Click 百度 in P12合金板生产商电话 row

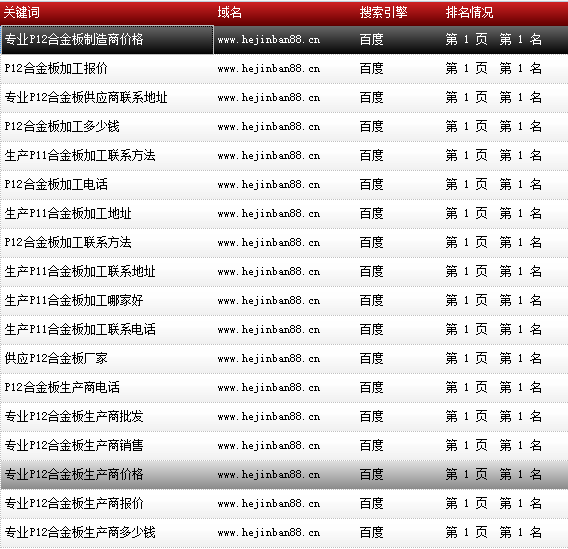(371, 387)
